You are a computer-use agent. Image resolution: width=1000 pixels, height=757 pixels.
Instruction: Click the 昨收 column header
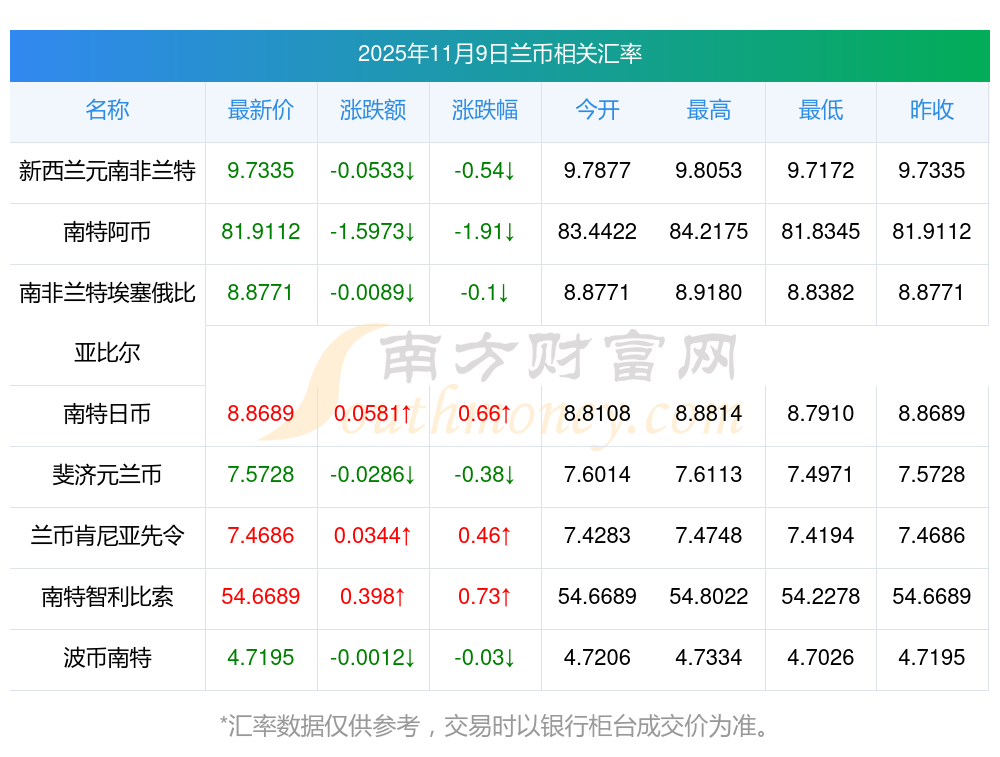[x=932, y=110]
